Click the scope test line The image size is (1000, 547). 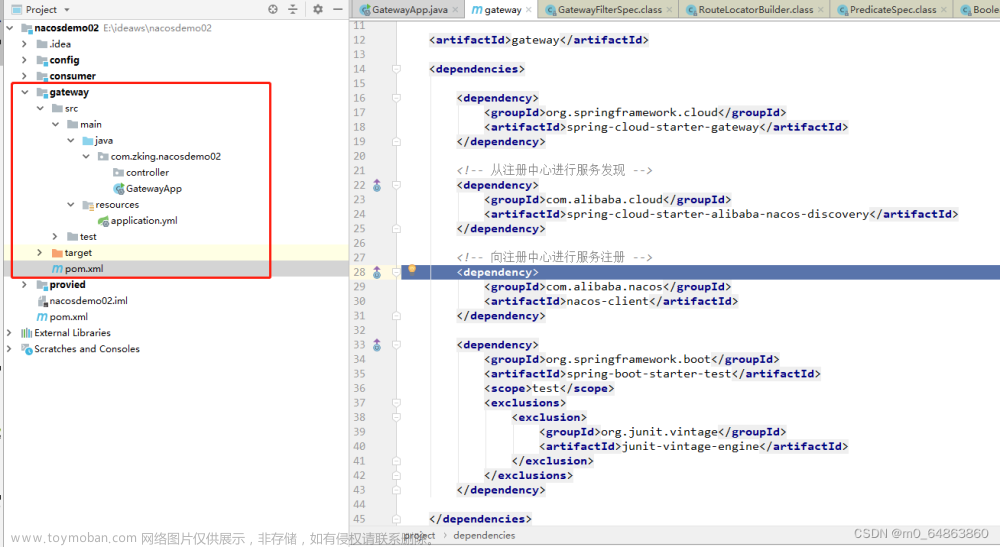(x=549, y=388)
